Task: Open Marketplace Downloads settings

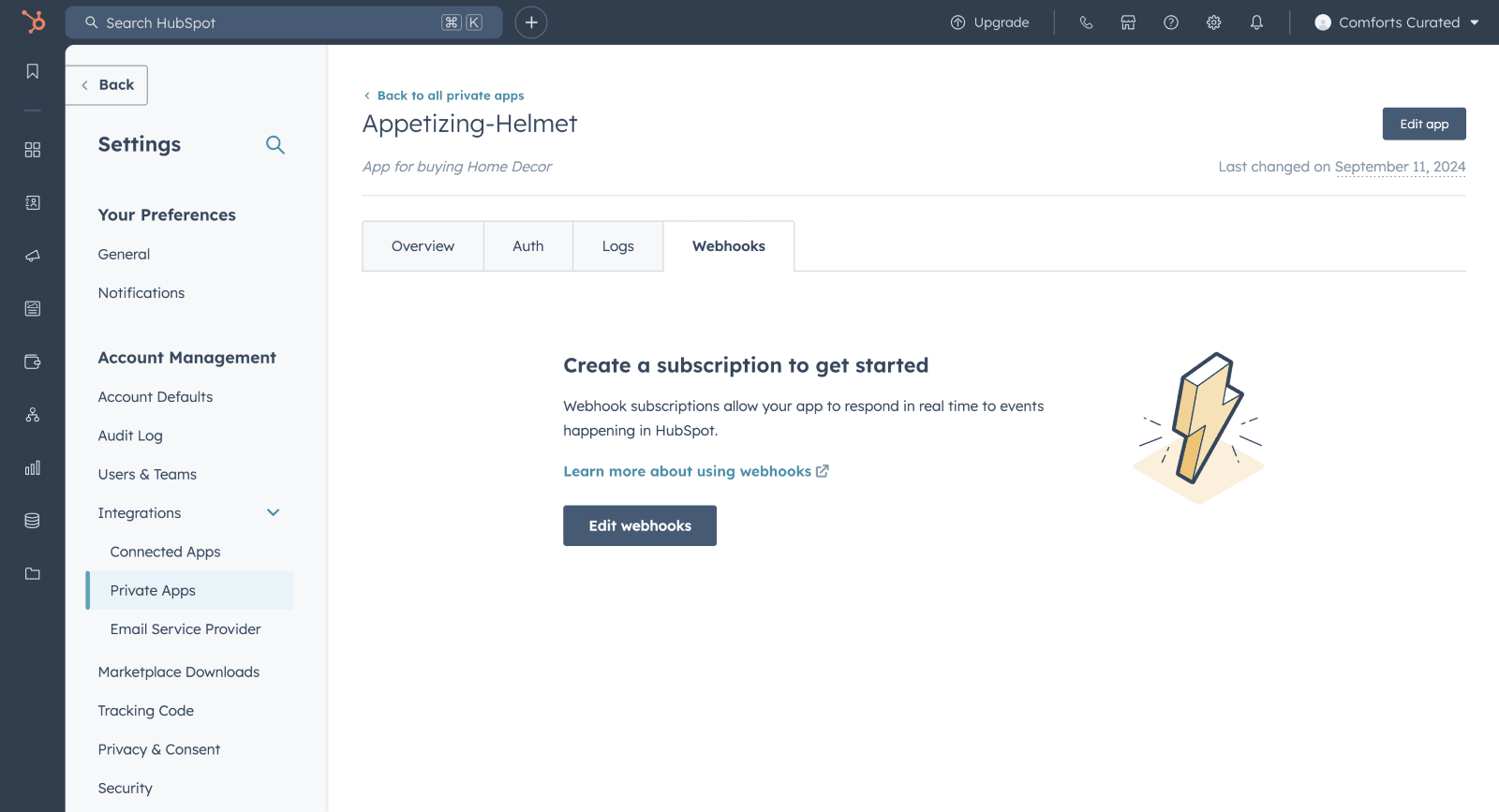Action: point(179,672)
